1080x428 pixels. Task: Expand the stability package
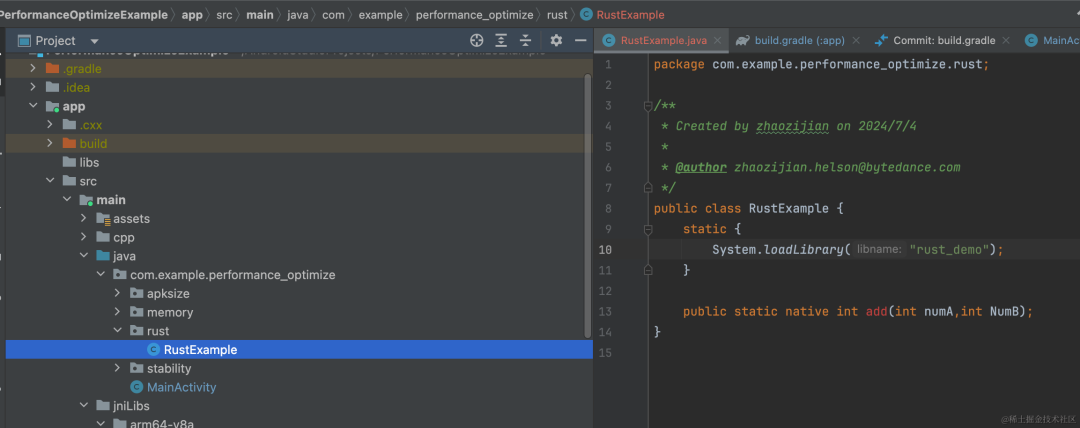[x=118, y=369]
